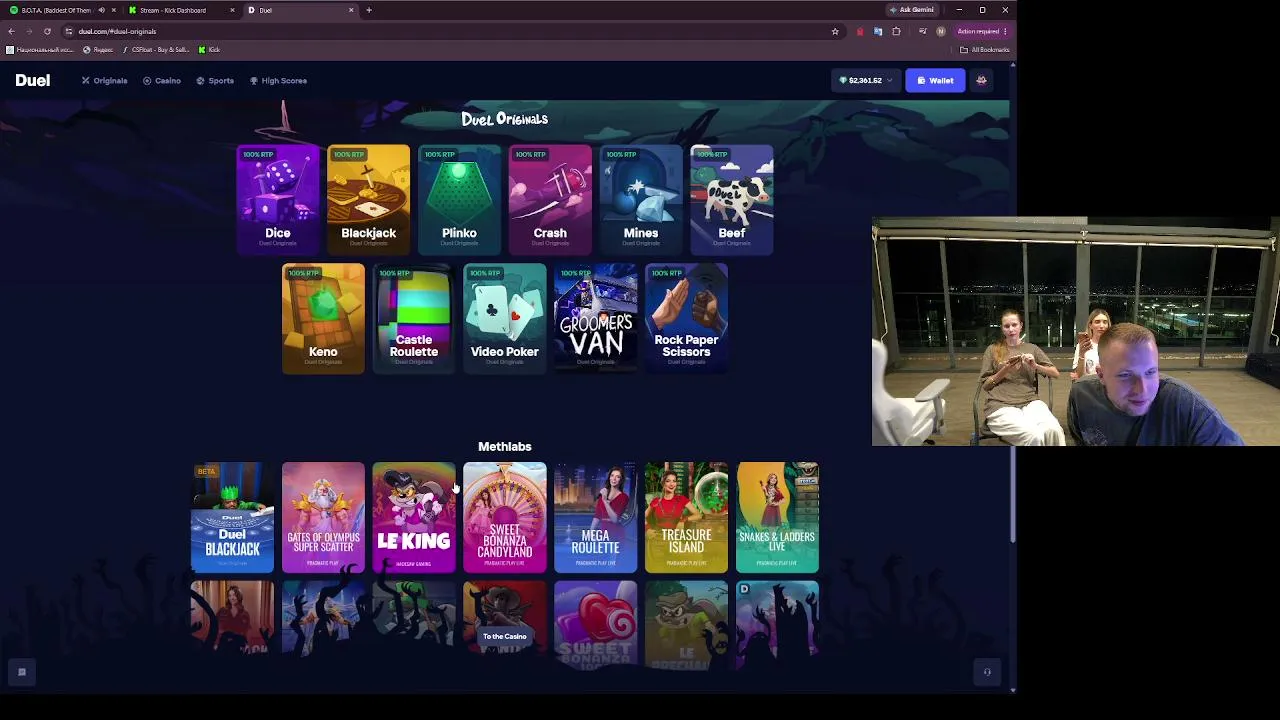
Task: Click the To the Casino button
Action: [x=504, y=636]
